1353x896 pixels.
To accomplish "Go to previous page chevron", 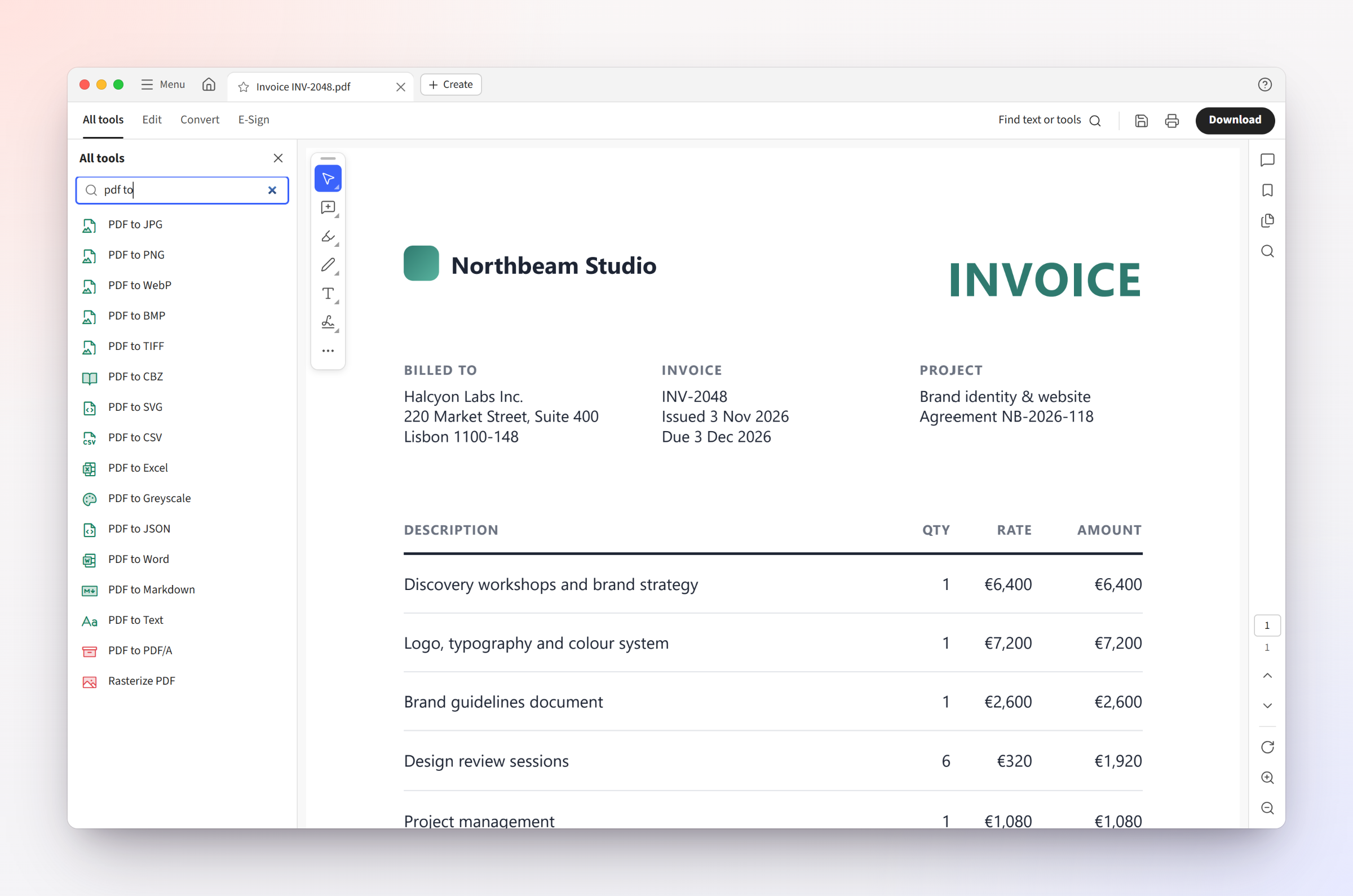I will click(1267, 676).
